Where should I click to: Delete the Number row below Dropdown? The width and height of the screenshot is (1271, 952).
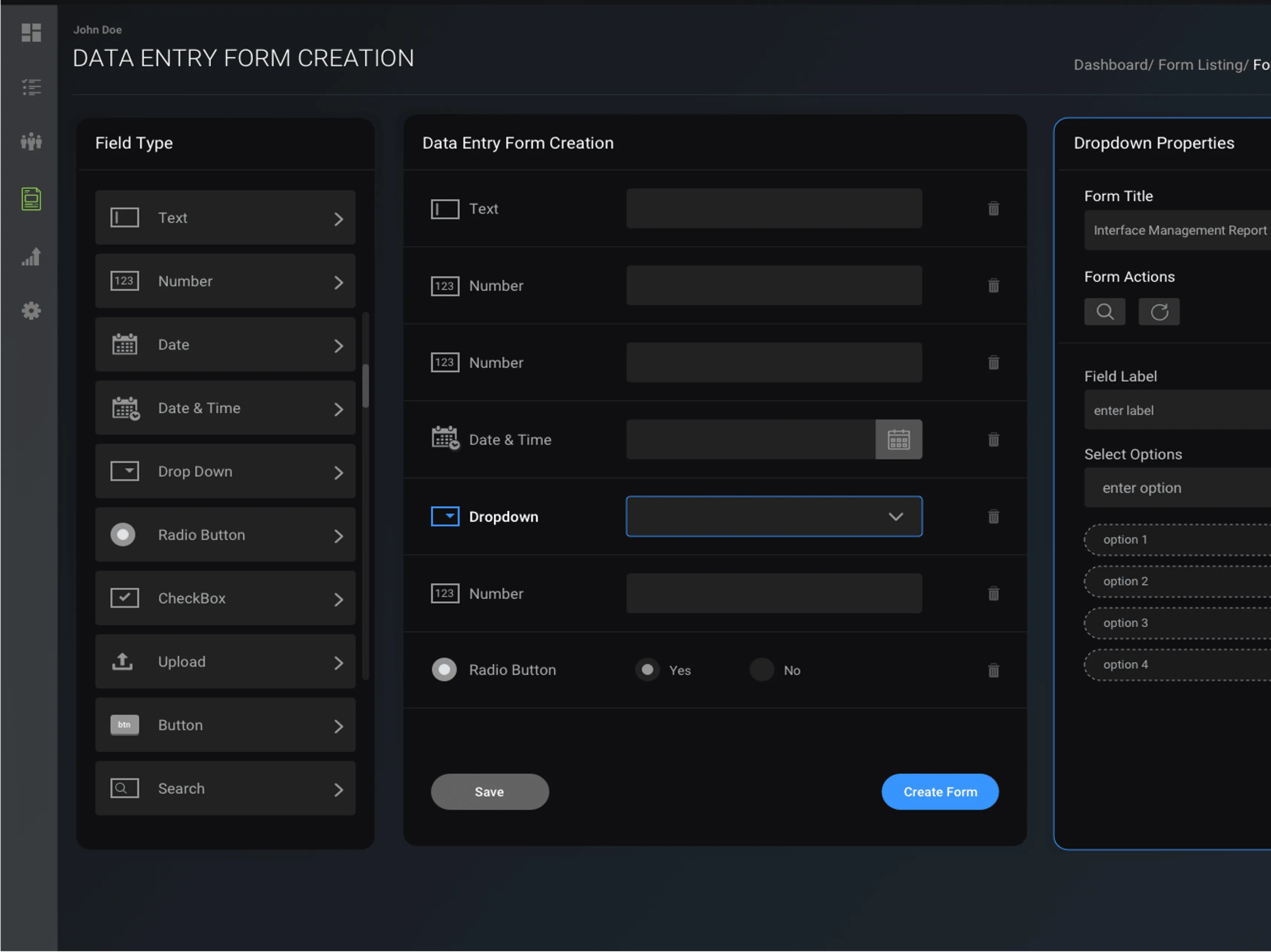(994, 593)
